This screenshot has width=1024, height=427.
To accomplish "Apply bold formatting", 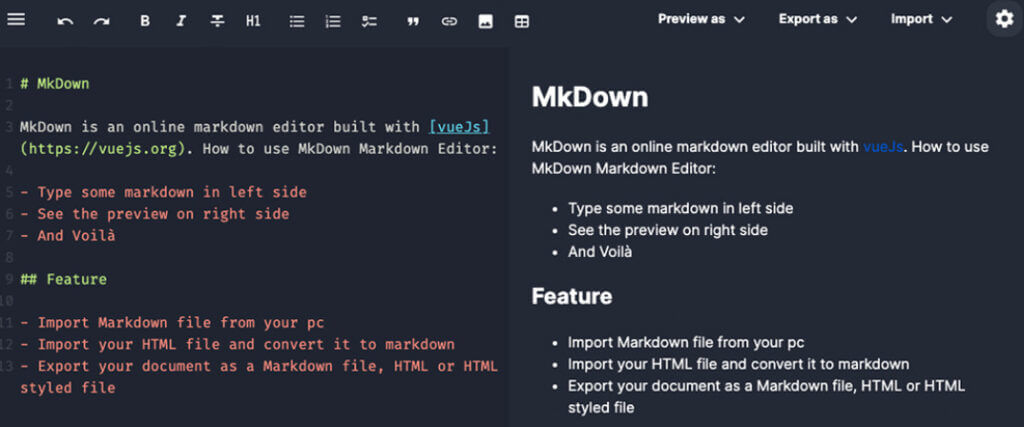I will click(x=145, y=22).
